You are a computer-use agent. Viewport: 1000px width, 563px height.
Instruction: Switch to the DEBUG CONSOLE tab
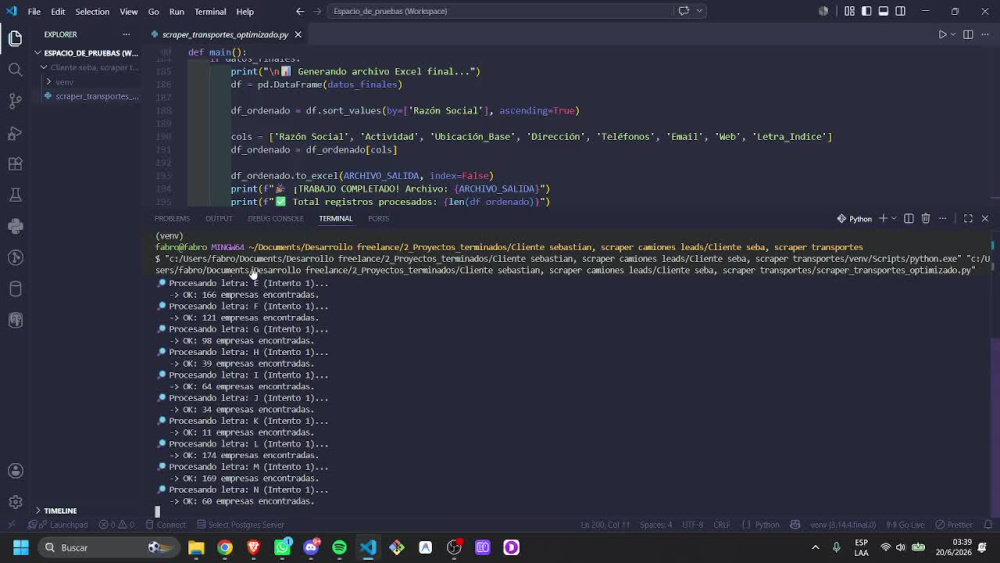coord(276,219)
